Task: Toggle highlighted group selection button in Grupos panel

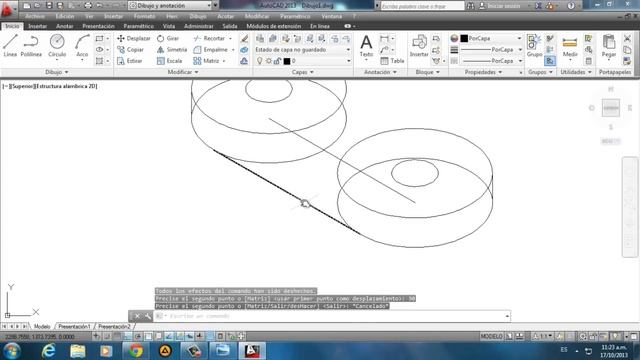Action: click(x=550, y=61)
